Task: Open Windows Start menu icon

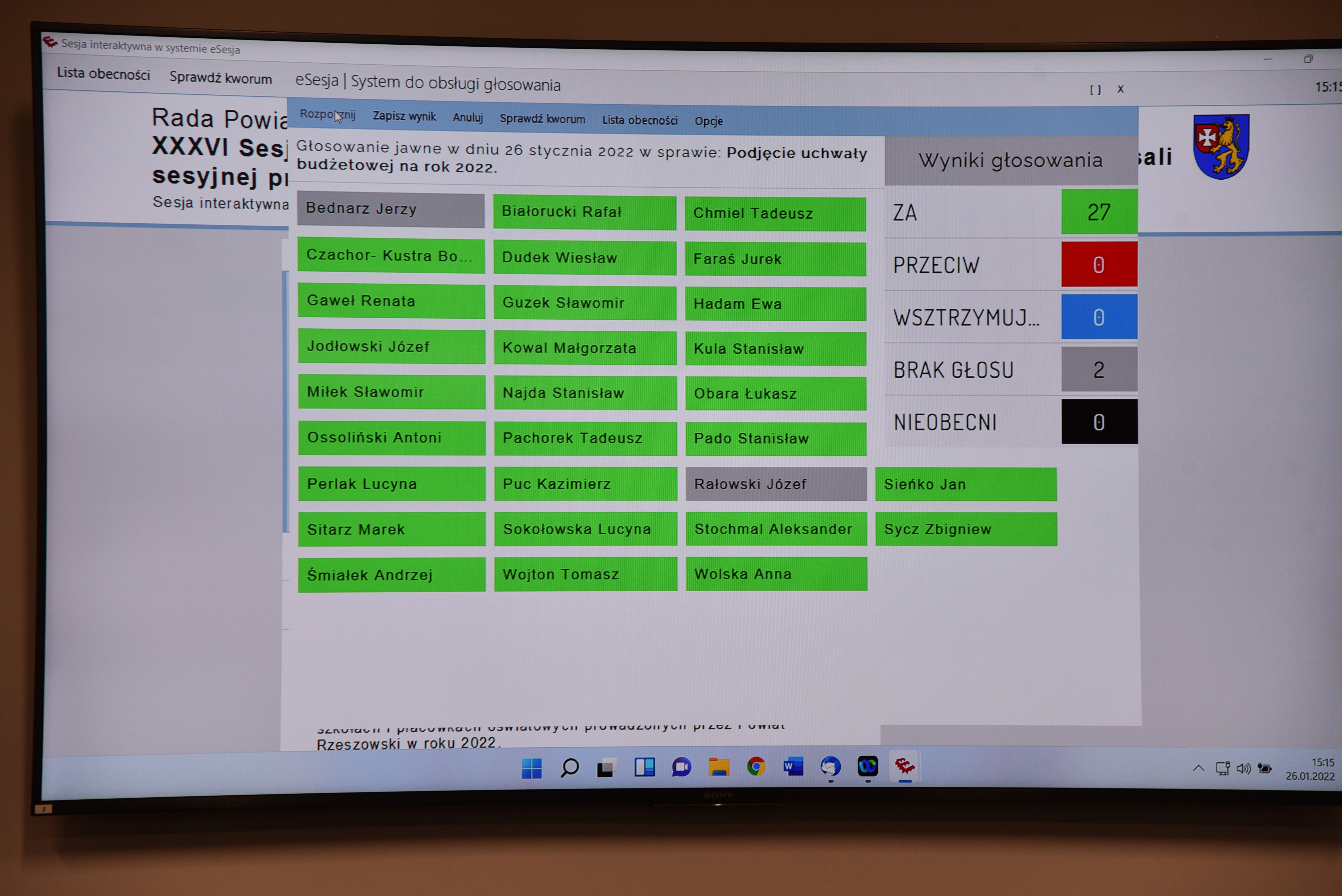Action: [x=531, y=768]
